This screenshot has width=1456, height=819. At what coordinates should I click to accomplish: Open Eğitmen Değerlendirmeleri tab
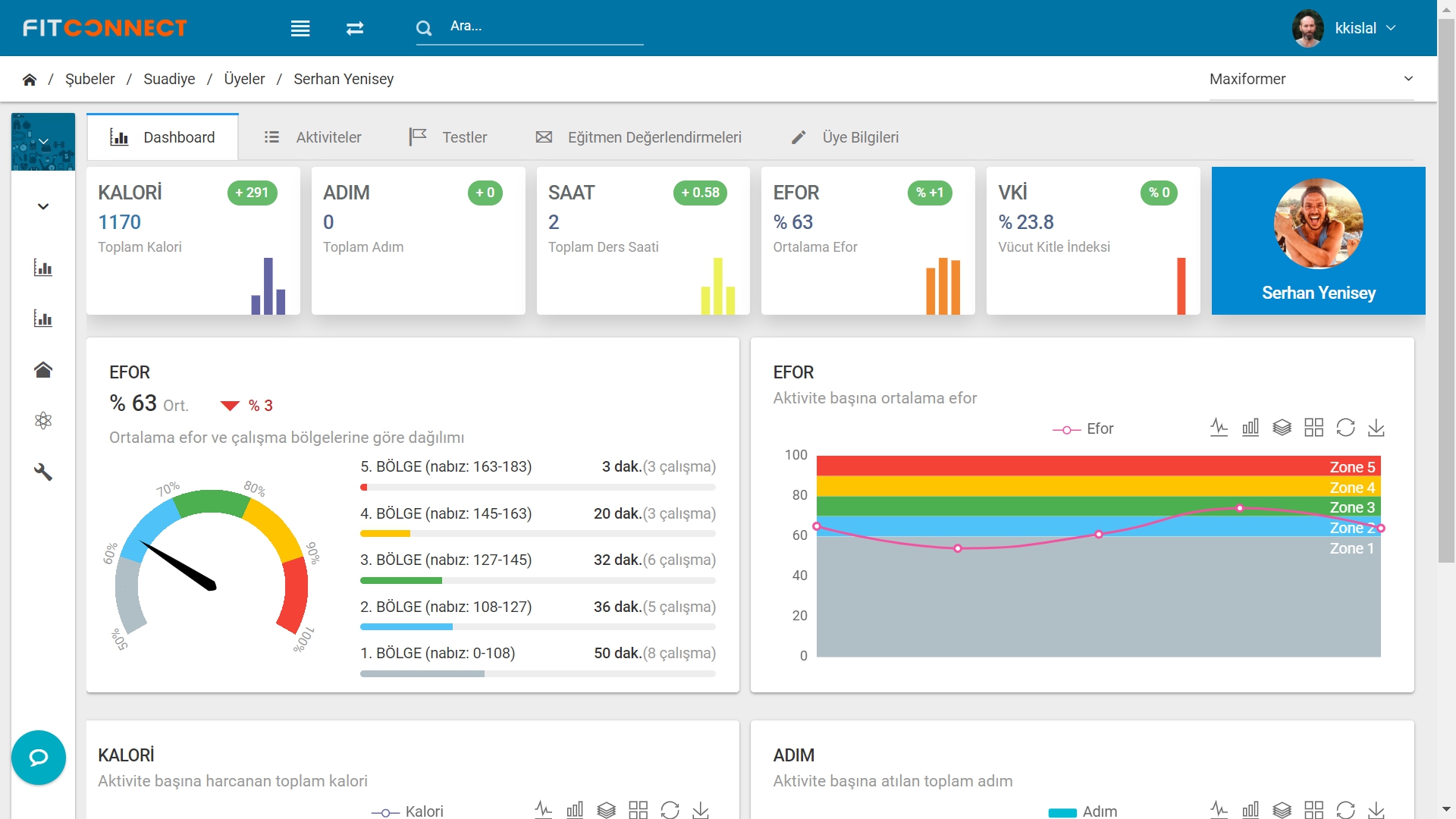639,137
